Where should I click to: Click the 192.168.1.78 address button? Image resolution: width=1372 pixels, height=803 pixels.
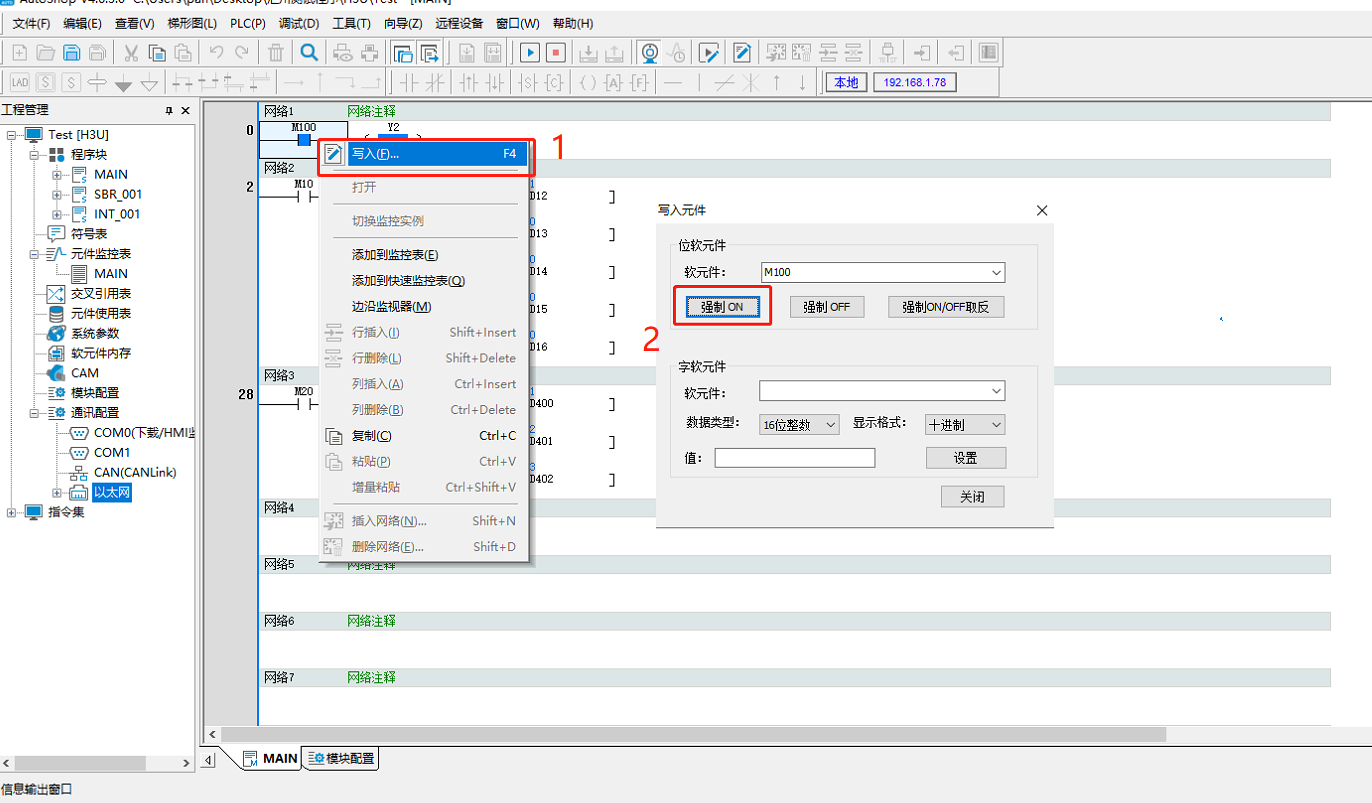coord(915,82)
